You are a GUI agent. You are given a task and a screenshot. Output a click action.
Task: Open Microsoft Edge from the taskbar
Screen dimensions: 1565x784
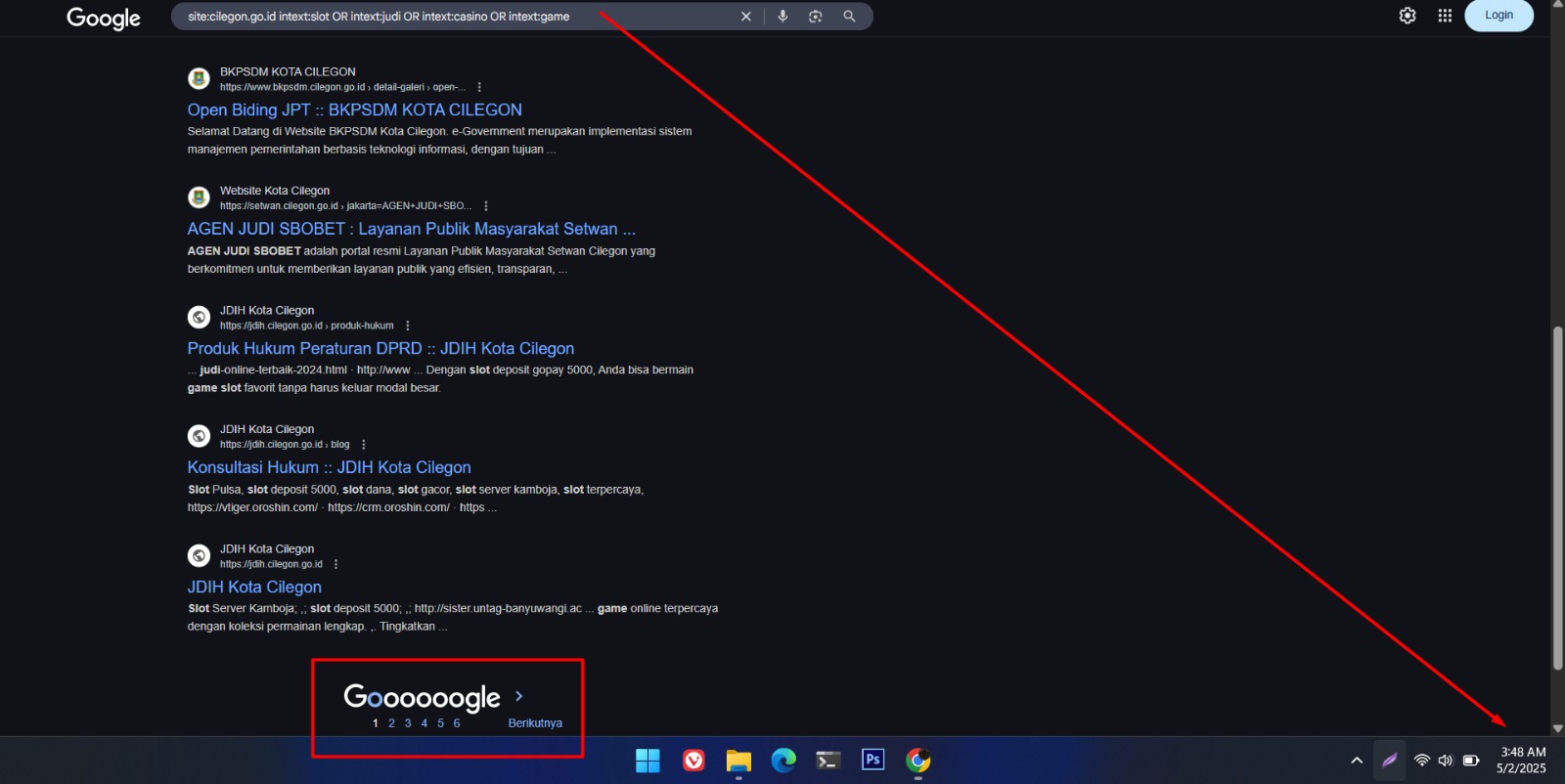[x=783, y=761]
